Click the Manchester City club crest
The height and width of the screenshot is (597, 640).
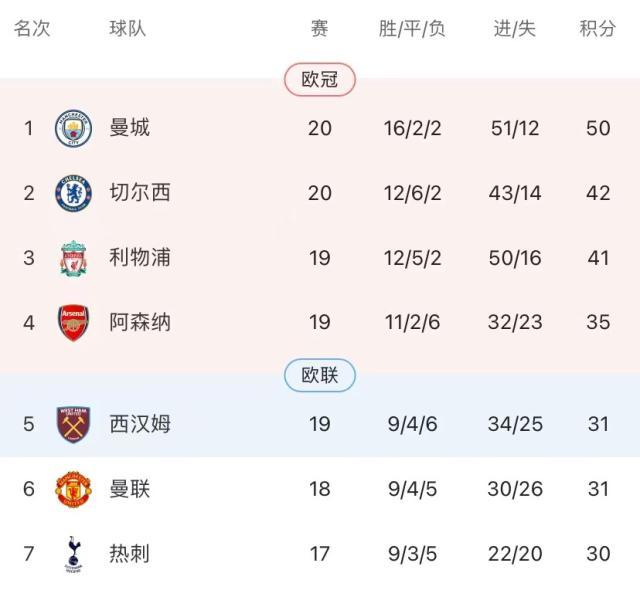coord(73,128)
